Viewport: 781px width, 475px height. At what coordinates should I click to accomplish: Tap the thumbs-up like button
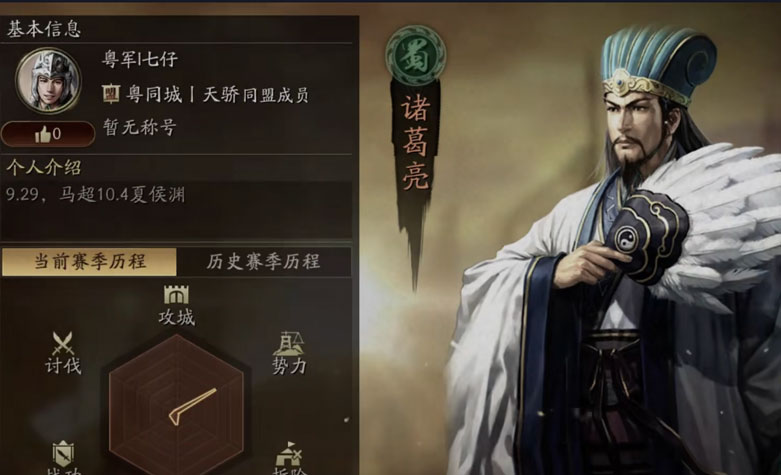tap(48, 133)
